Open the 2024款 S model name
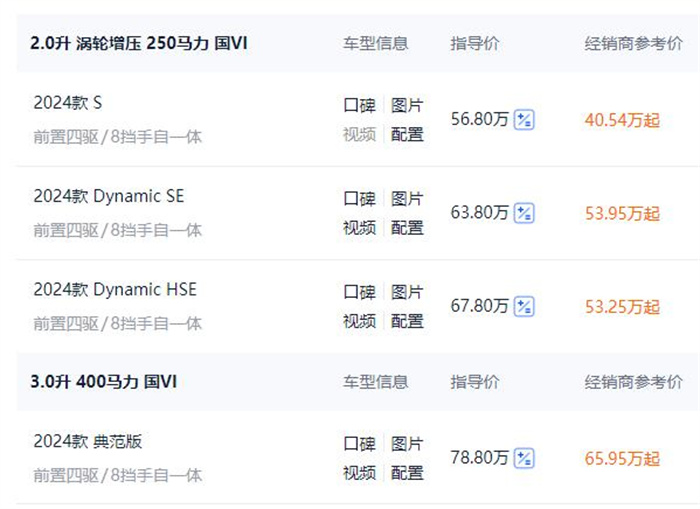This screenshot has height=509, width=700. 68,103
